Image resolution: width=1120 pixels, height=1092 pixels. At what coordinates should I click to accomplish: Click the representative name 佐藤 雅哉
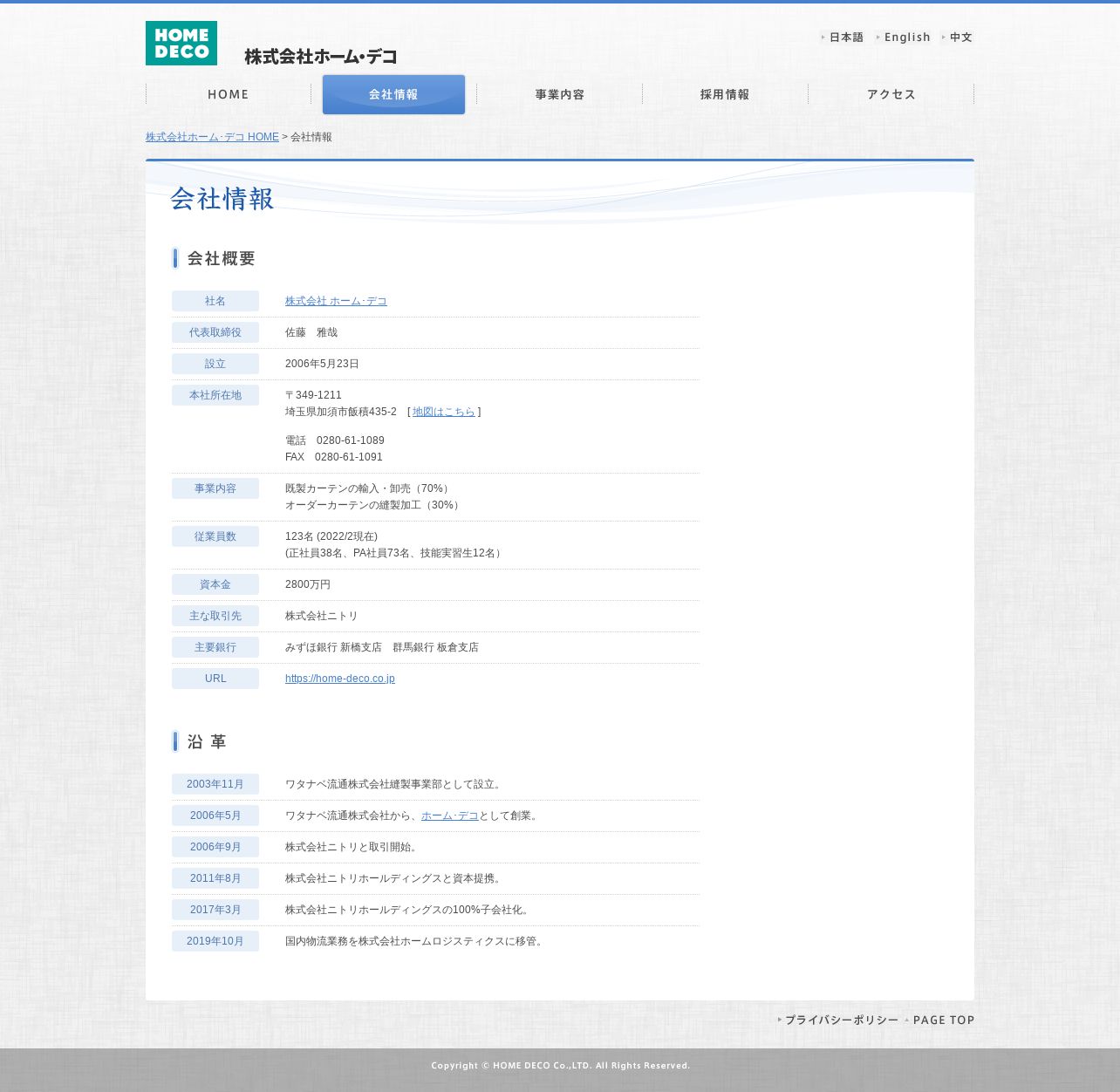(311, 332)
